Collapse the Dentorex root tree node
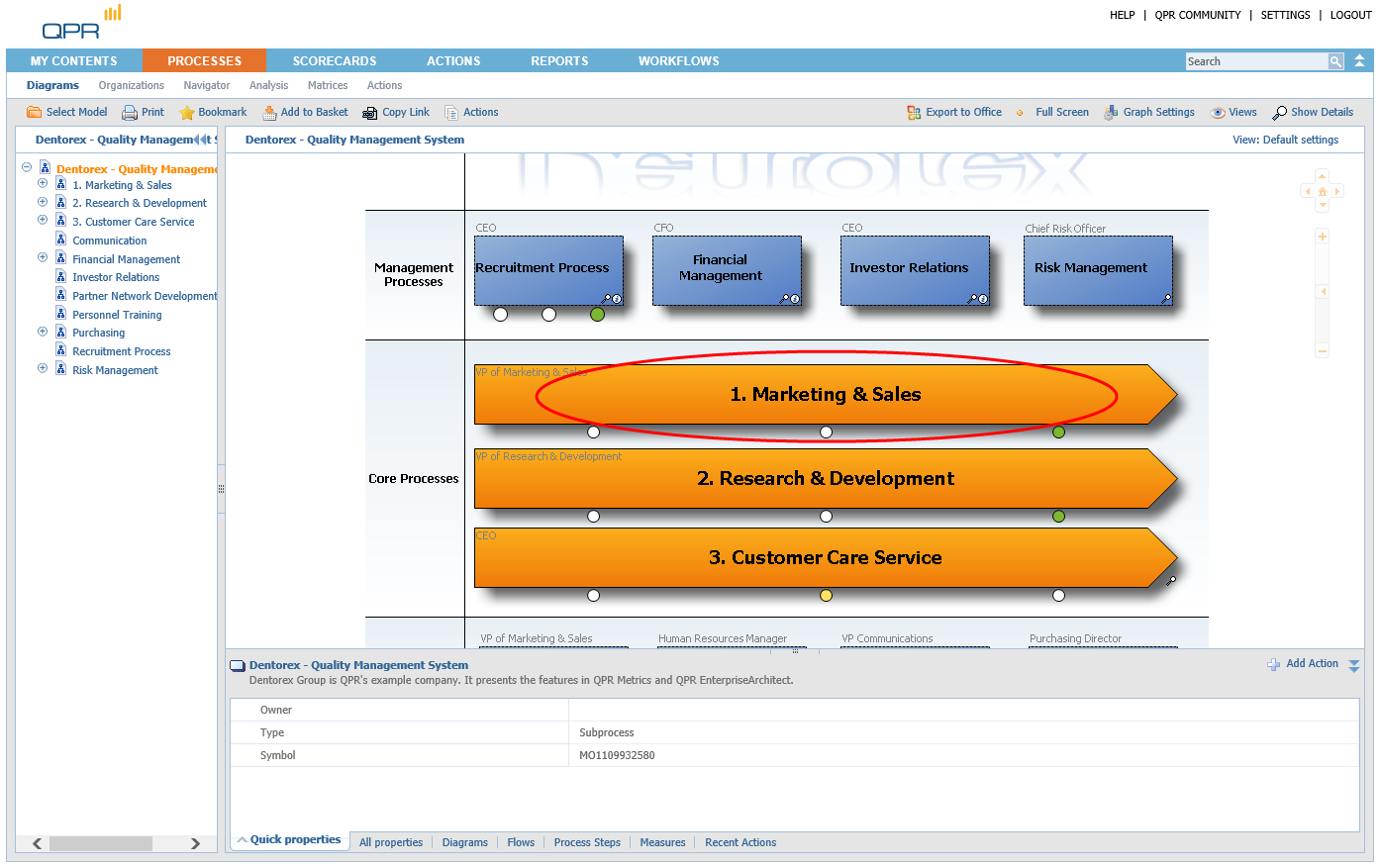Viewport: 1380px width, 868px height. (x=27, y=167)
